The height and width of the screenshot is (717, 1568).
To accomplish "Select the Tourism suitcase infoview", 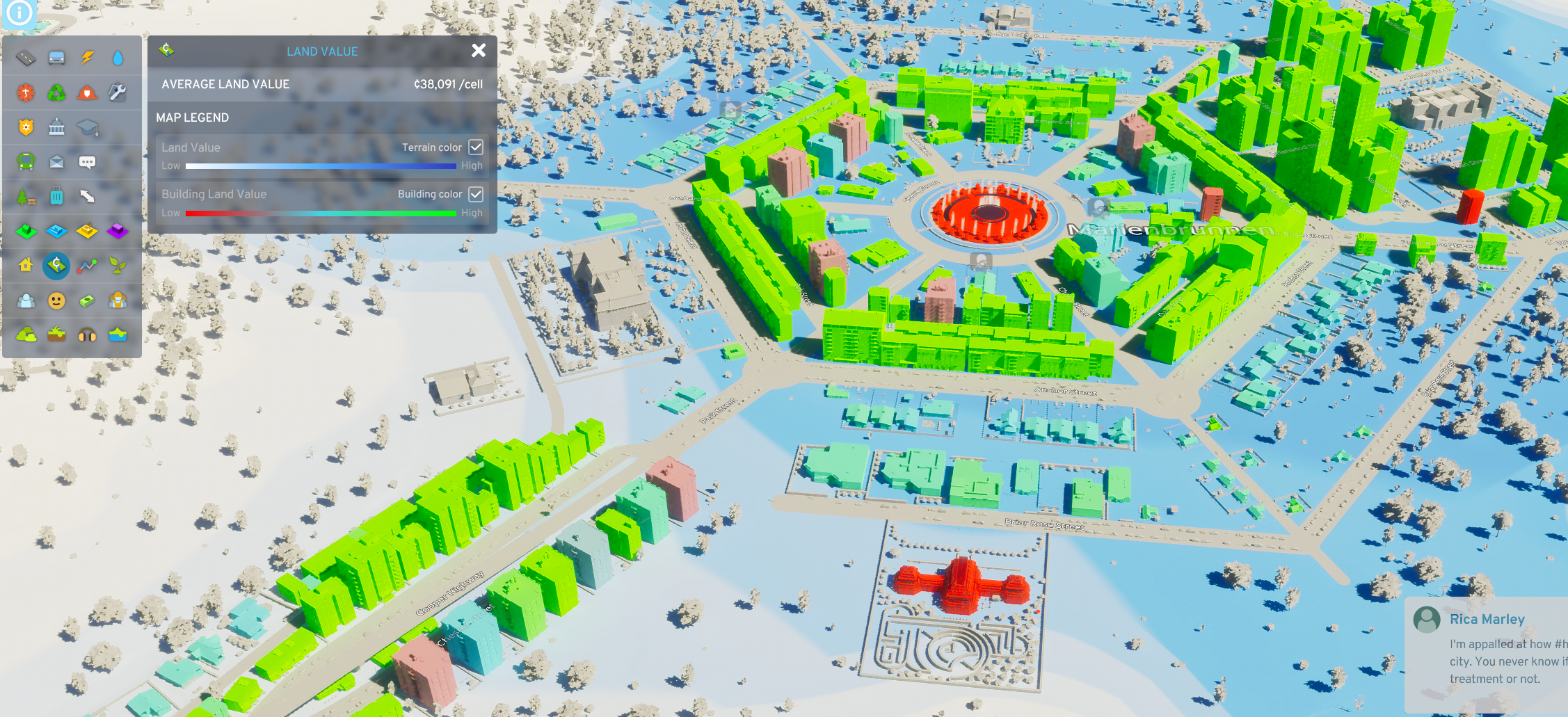I will coord(56,197).
